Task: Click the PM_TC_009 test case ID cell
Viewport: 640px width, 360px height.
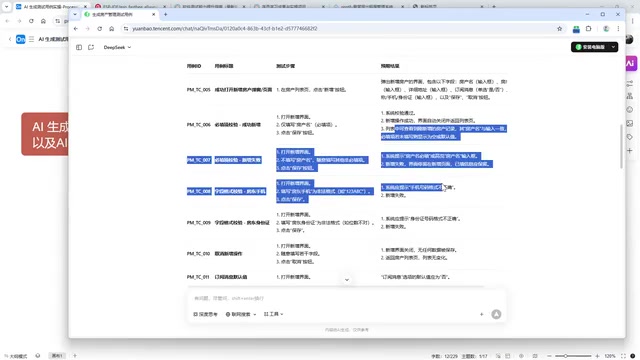Action: [x=198, y=222]
